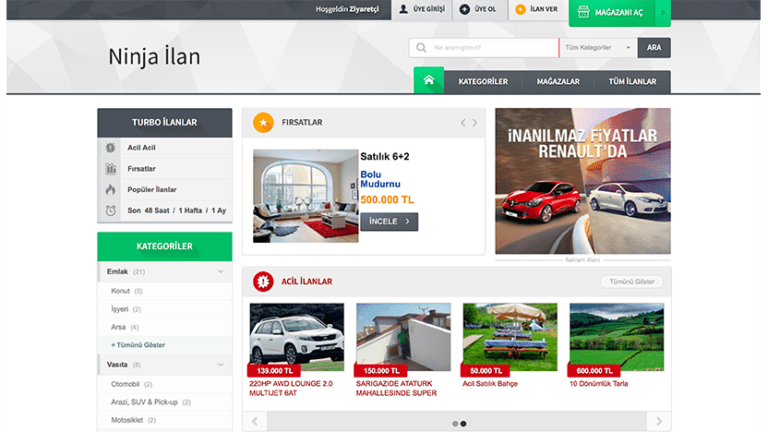Image resolution: width=768 pixels, height=432 pixels.
Task: Click the Son 48 Saat clock icon
Action: coord(111,211)
